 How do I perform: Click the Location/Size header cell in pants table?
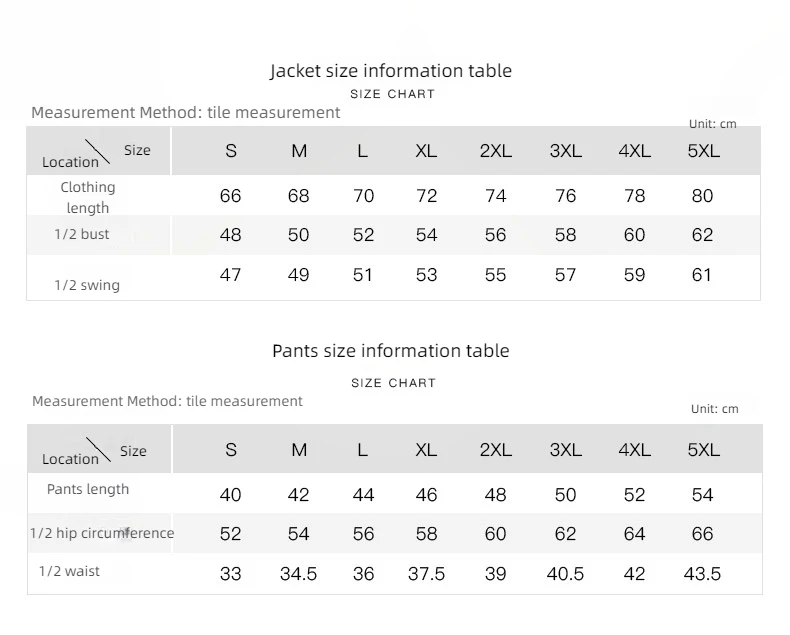point(99,449)
